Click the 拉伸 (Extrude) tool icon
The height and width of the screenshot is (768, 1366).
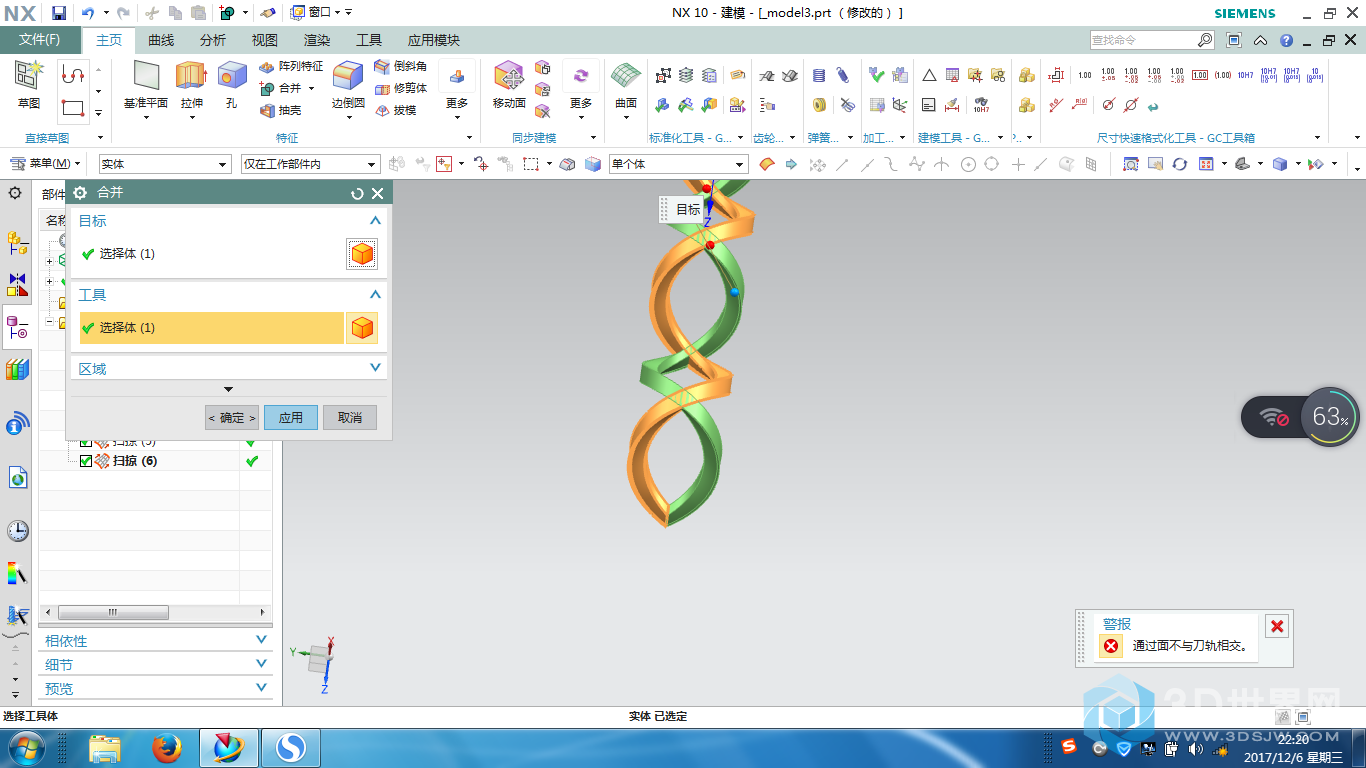tap(190, 76)
